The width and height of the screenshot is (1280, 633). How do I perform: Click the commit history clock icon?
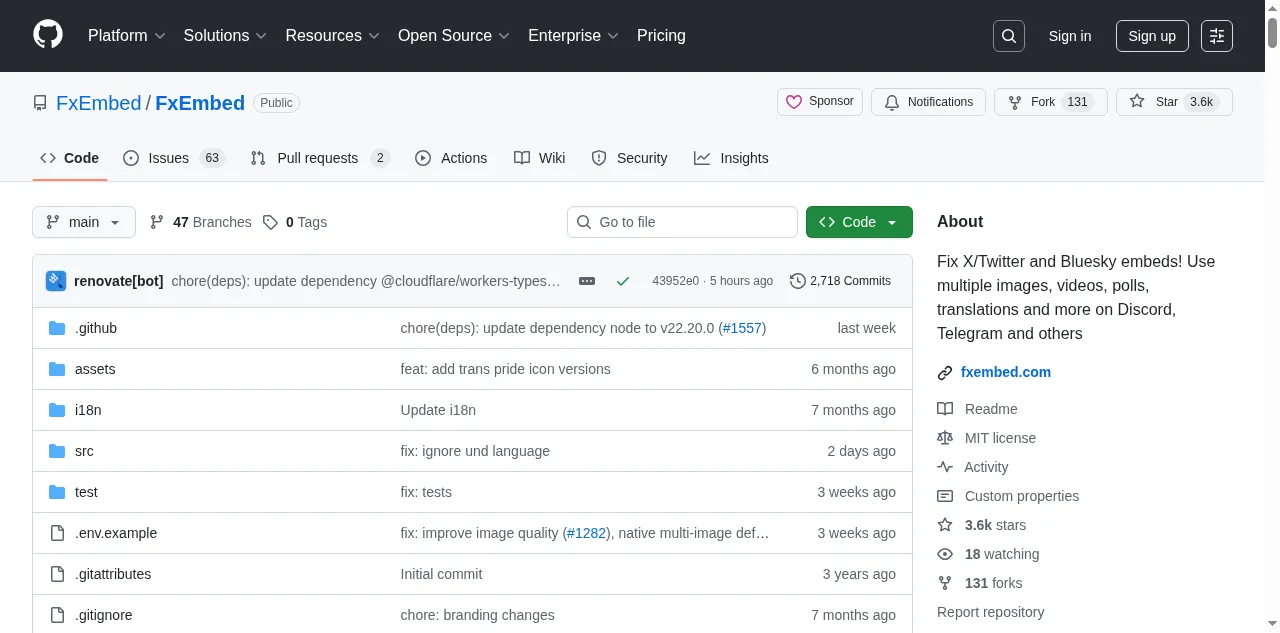point(797,281)
